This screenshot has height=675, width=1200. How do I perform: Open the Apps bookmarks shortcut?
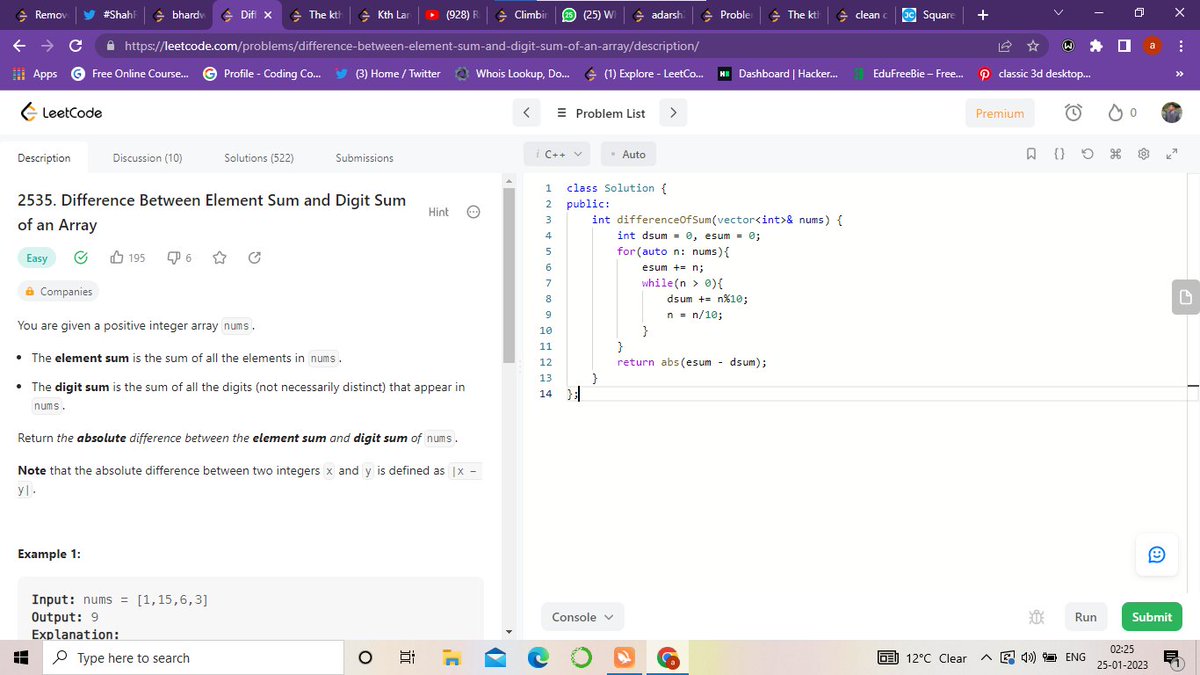[x=36, y=74]
